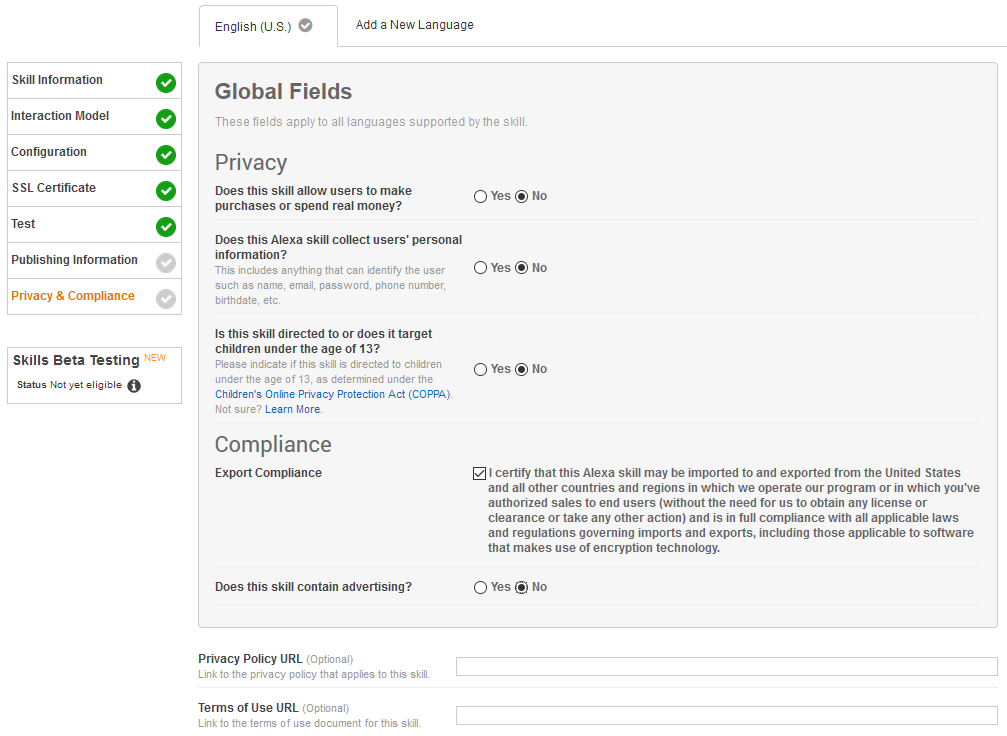Navigate to the Test section
Viewport: 1007px width, 736px height.
(x=94, y=224)
